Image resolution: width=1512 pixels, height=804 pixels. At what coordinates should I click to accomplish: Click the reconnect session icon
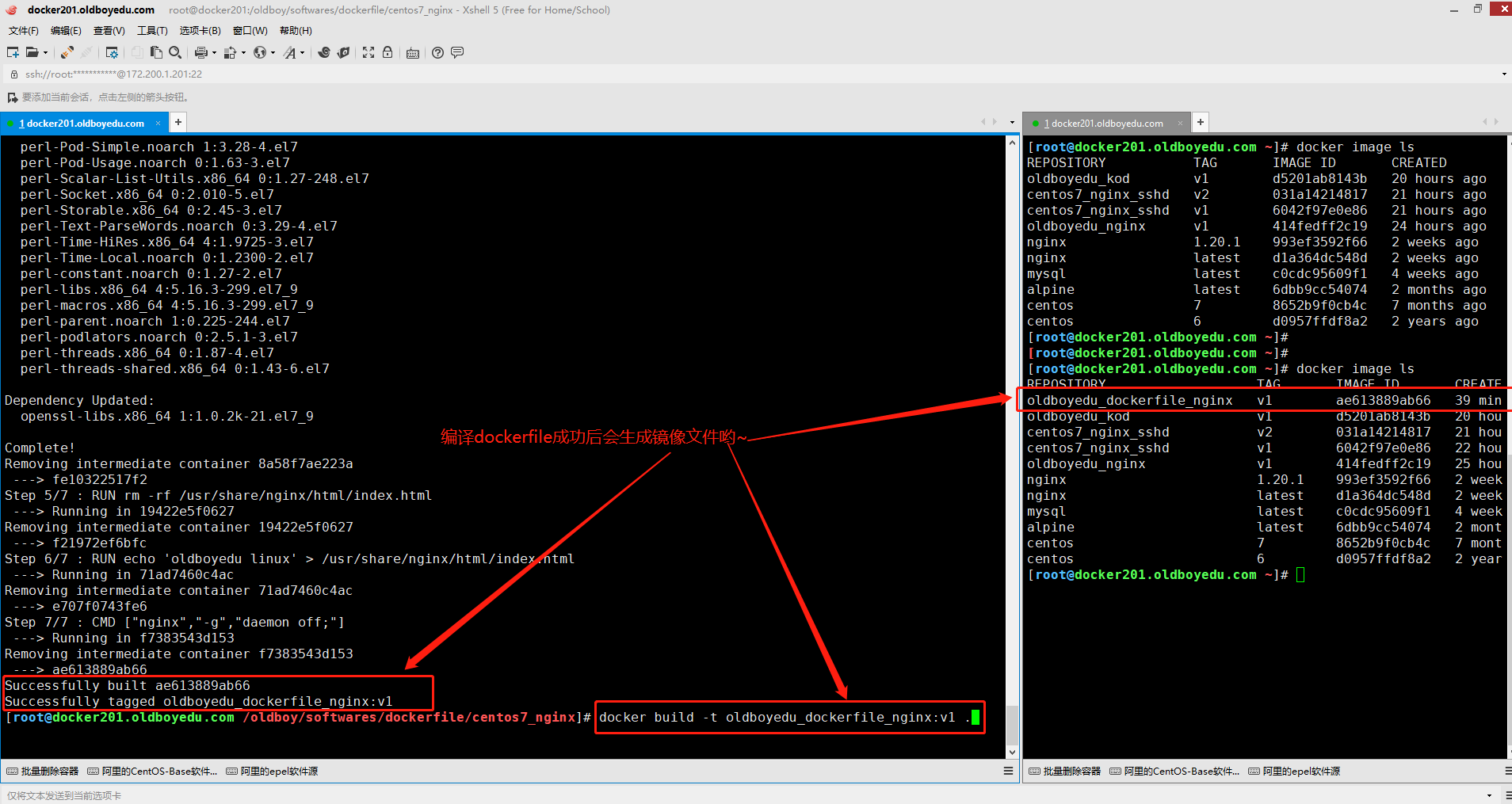(67, 52)
